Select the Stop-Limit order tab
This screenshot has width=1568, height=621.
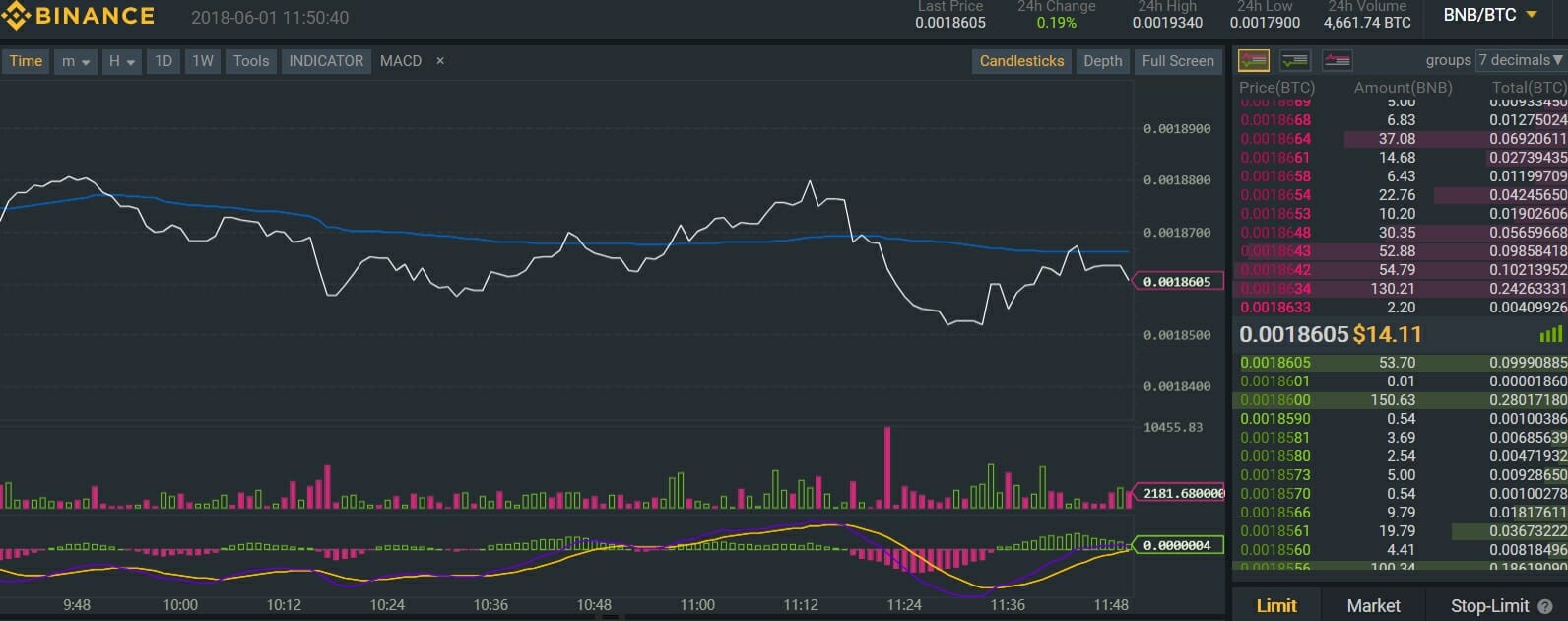[1489, 606]
